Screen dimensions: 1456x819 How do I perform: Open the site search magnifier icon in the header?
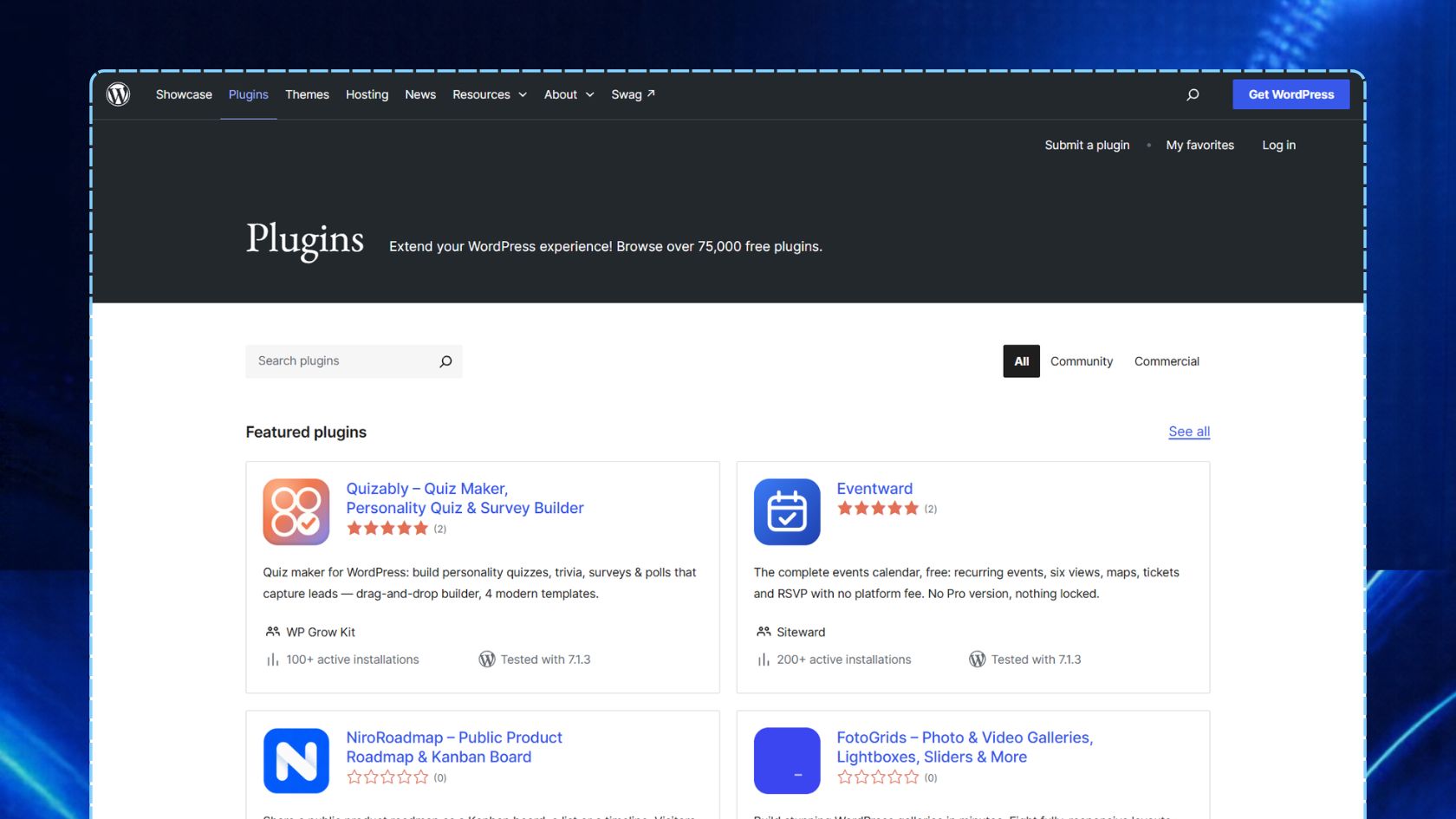1193,94
